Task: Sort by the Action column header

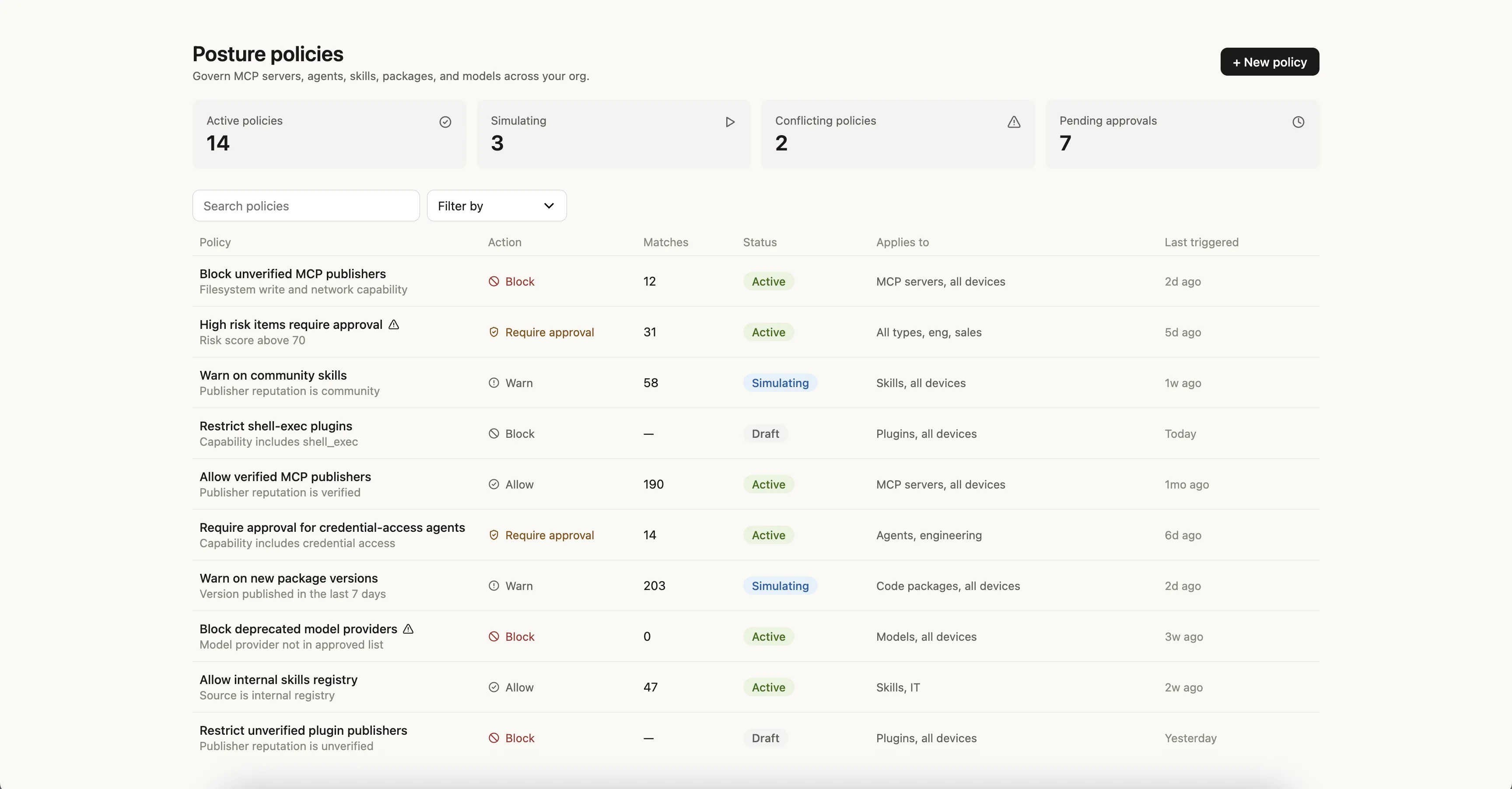Action: pos(504,242)
